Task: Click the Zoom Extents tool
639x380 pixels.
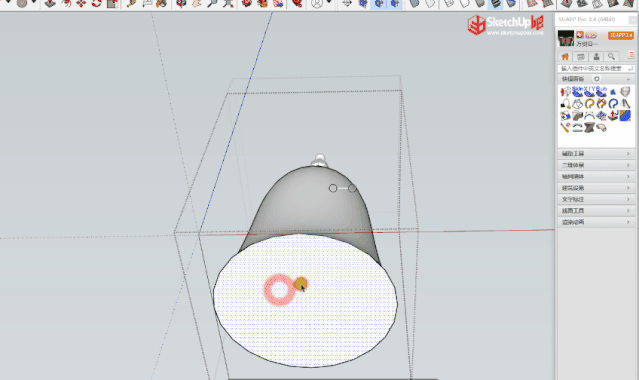Action: (x=228, y=4)
